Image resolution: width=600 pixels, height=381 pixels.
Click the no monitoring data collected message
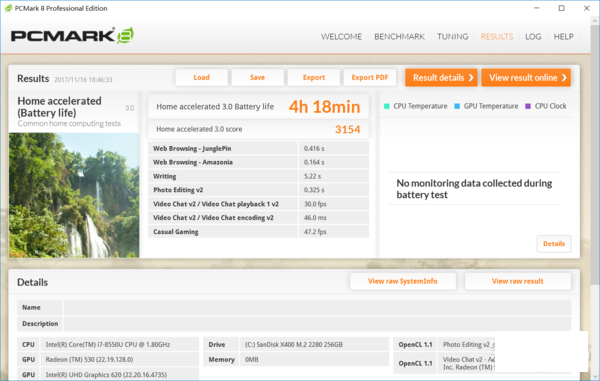point(474,189)
